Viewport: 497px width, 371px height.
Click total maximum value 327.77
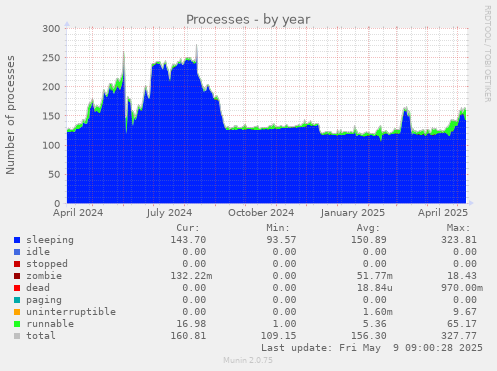[x=459, y=336]
